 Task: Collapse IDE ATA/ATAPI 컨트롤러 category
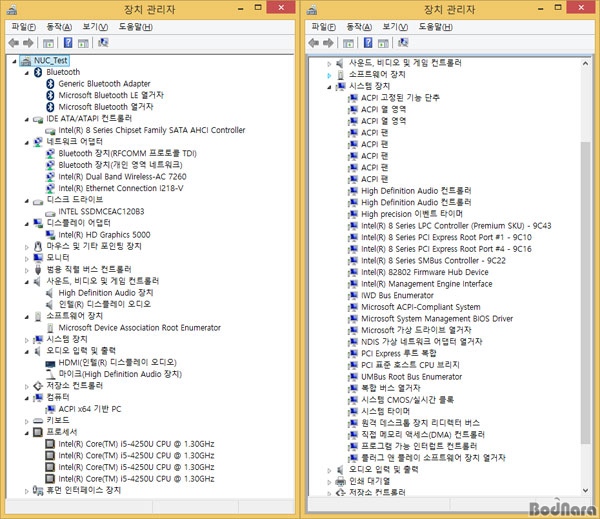click(26, 119)
